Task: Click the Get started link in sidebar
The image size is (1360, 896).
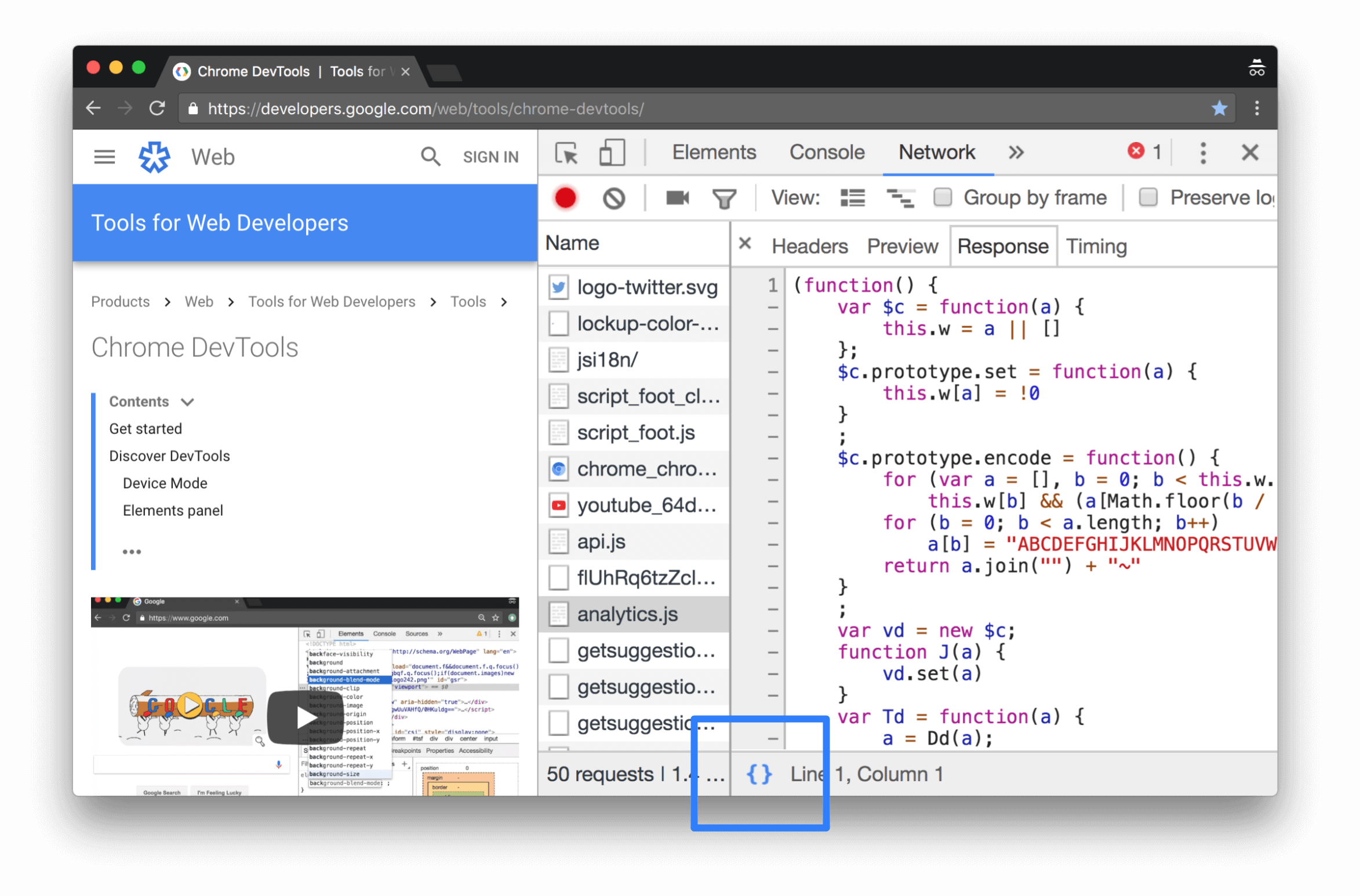Action: click(145, 429)
